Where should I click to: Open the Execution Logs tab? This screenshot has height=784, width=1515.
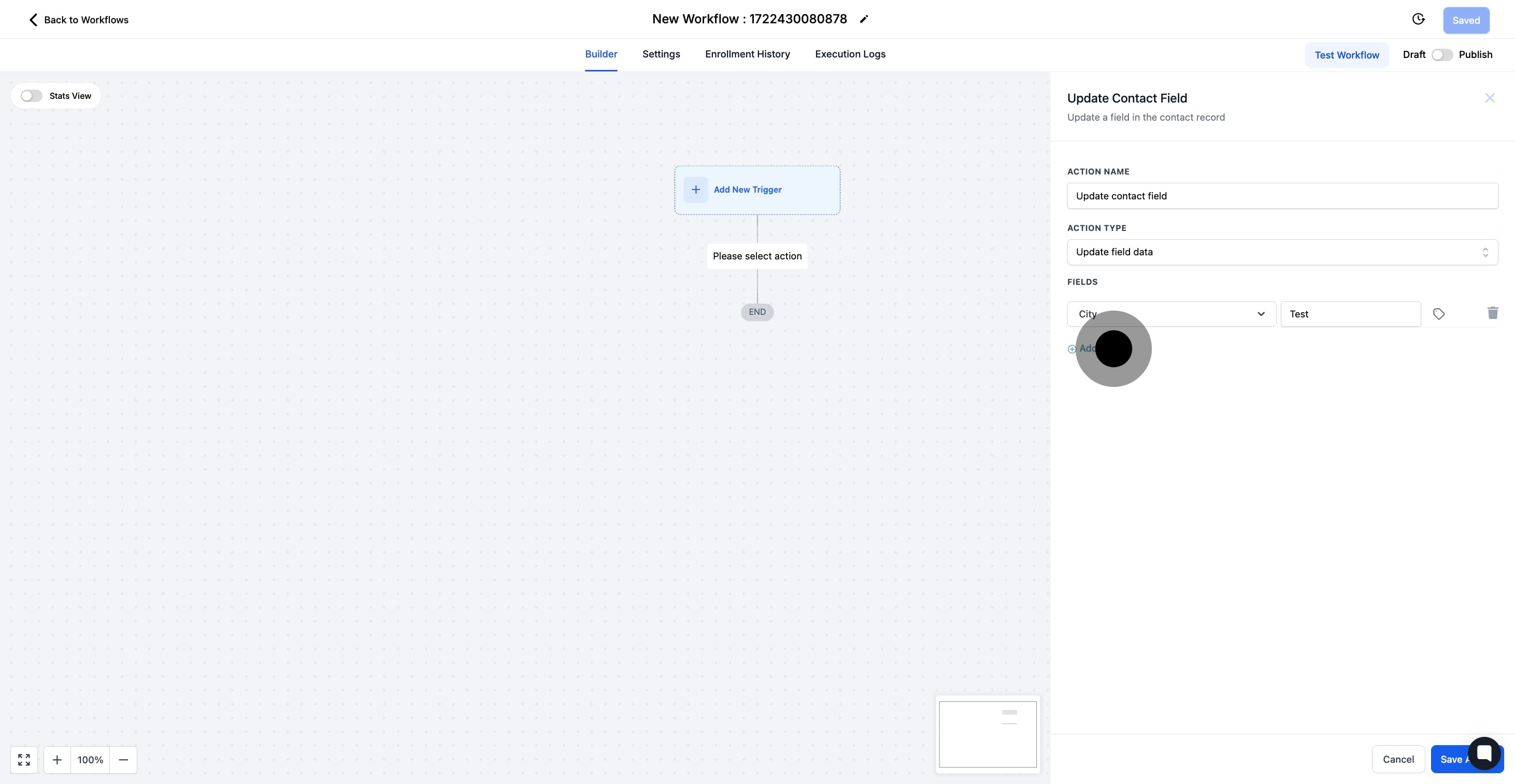850,54
